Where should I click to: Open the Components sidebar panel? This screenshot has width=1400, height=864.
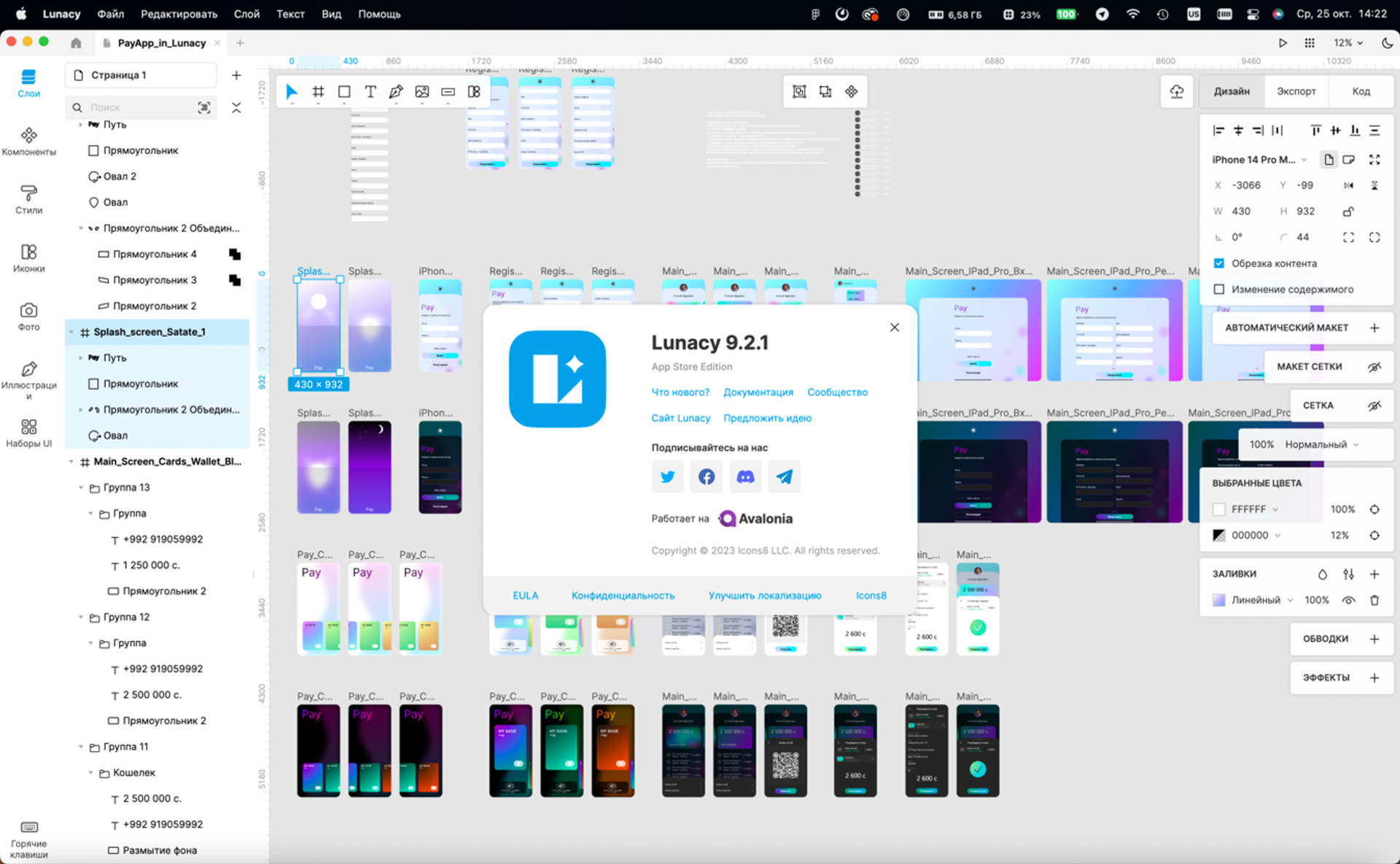[28, 142]
